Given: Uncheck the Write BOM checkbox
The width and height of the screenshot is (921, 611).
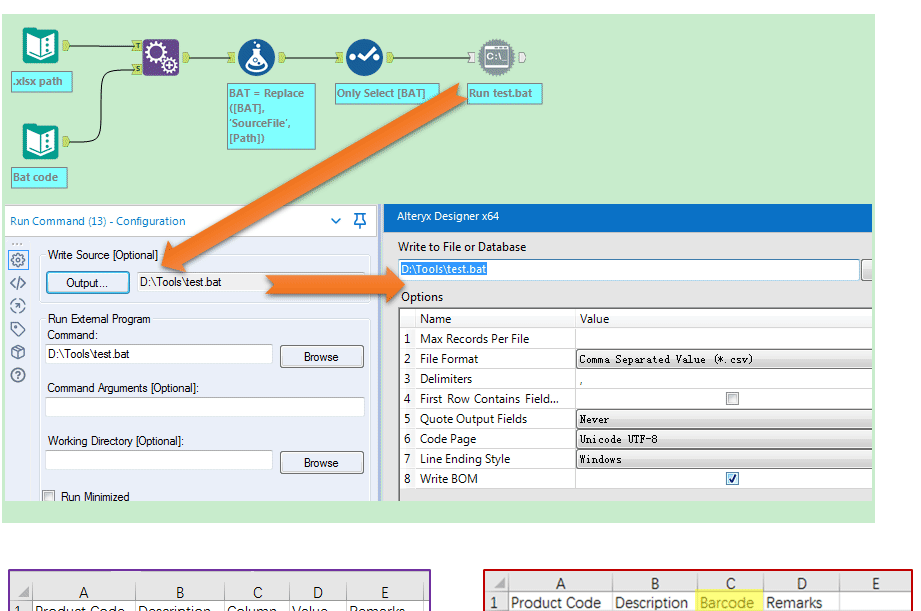Looking at the screenshot, I should point(732,479).
